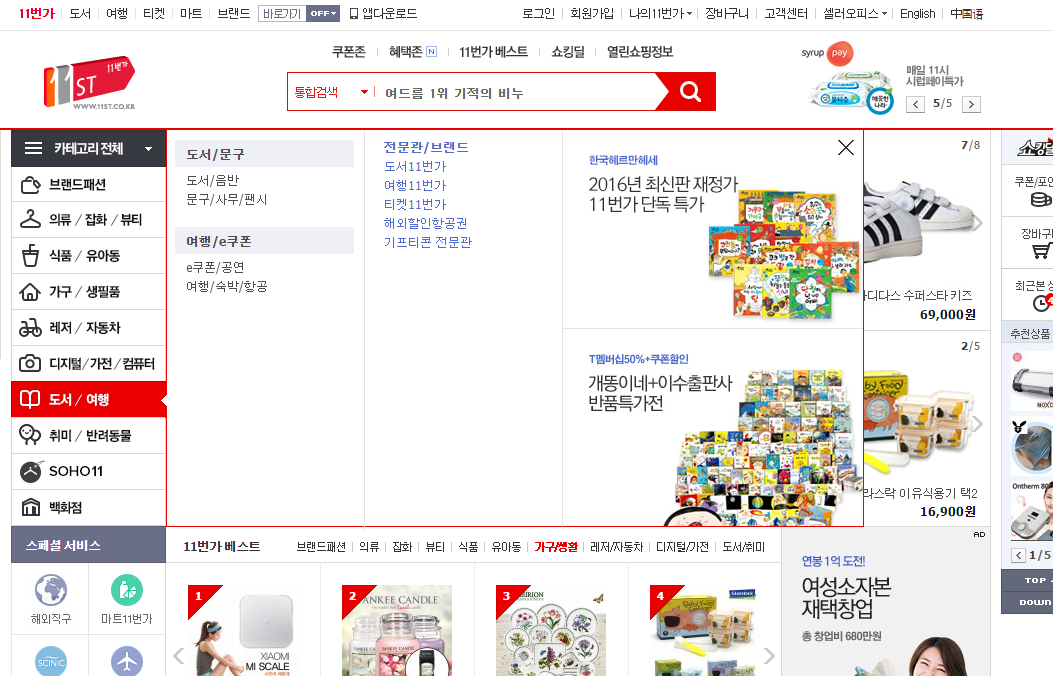The image size is (1053, 676).
Task: Click the airplane service icon
Action: pyautogui.click(x=127, y=662)
